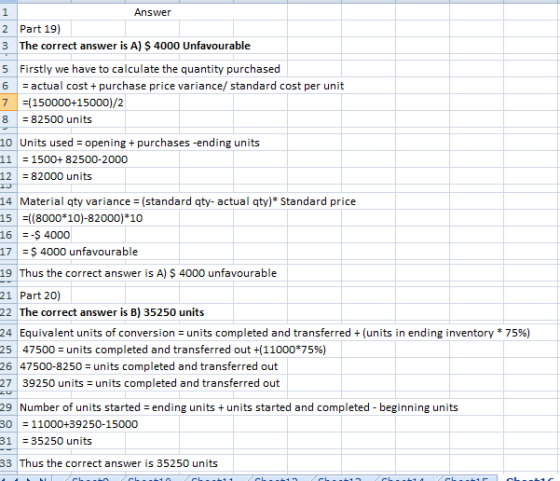Image resolution: width=560 pixels, height=481 pixels.
Task: Select the row 5 header
Action: point(8,69)
